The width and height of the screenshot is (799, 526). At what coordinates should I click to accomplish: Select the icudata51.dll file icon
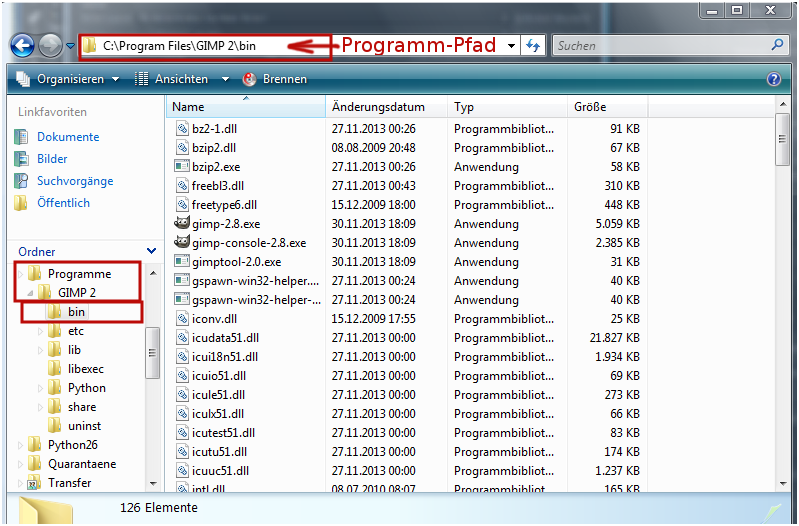pos(182,337)
